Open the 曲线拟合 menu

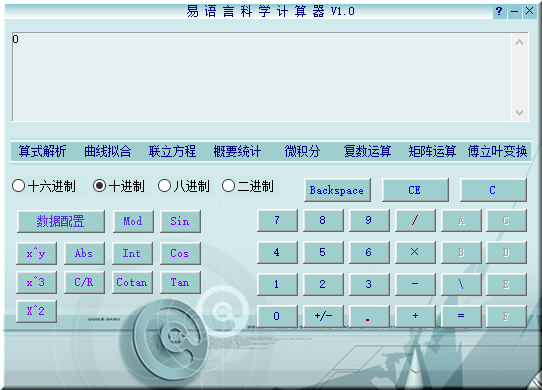[x=108, y=151]
